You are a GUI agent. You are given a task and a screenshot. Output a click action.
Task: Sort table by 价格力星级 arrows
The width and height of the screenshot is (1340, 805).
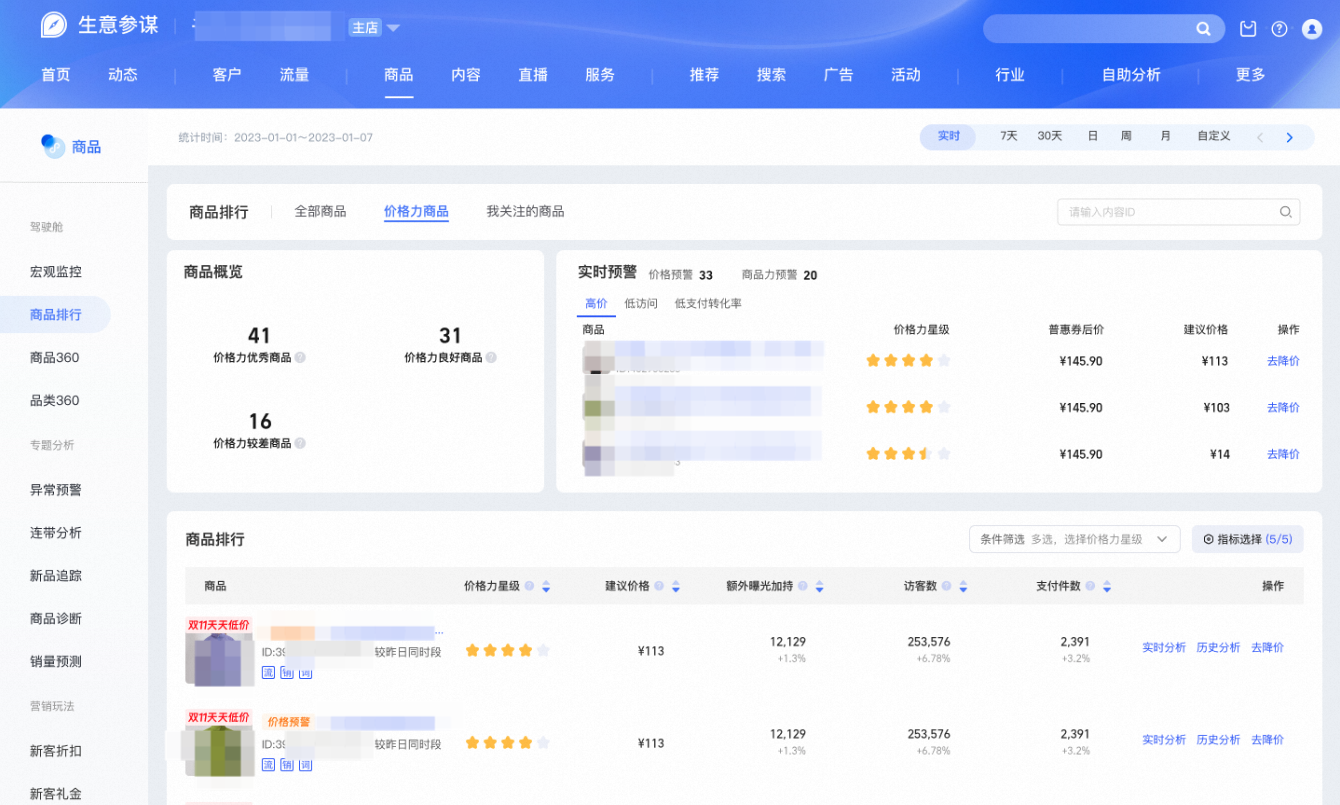point(546,587)
